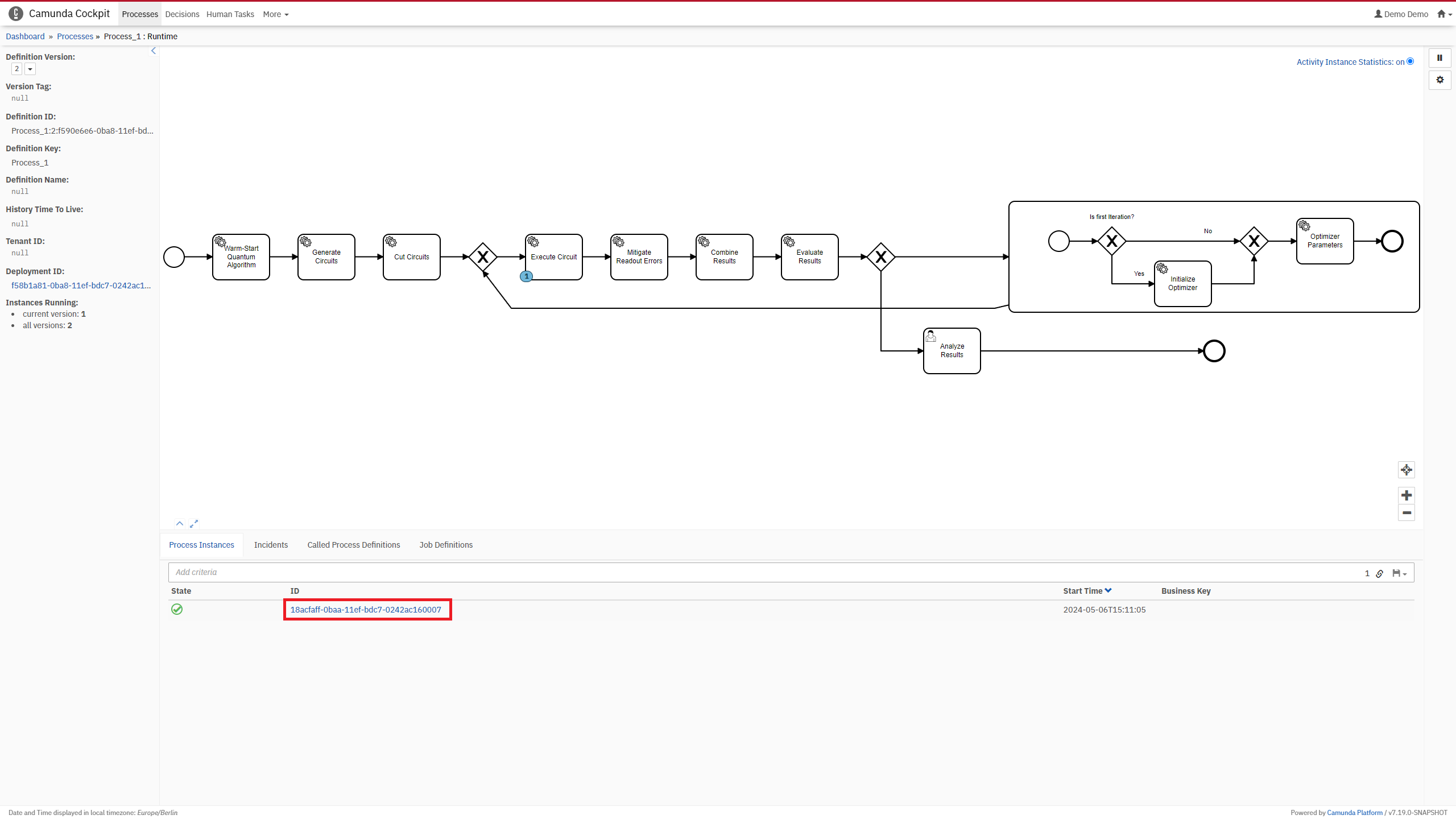Toggle the instance ID copy link icon
Screen dimensions: 1456x819
(x=1380, y=572)
